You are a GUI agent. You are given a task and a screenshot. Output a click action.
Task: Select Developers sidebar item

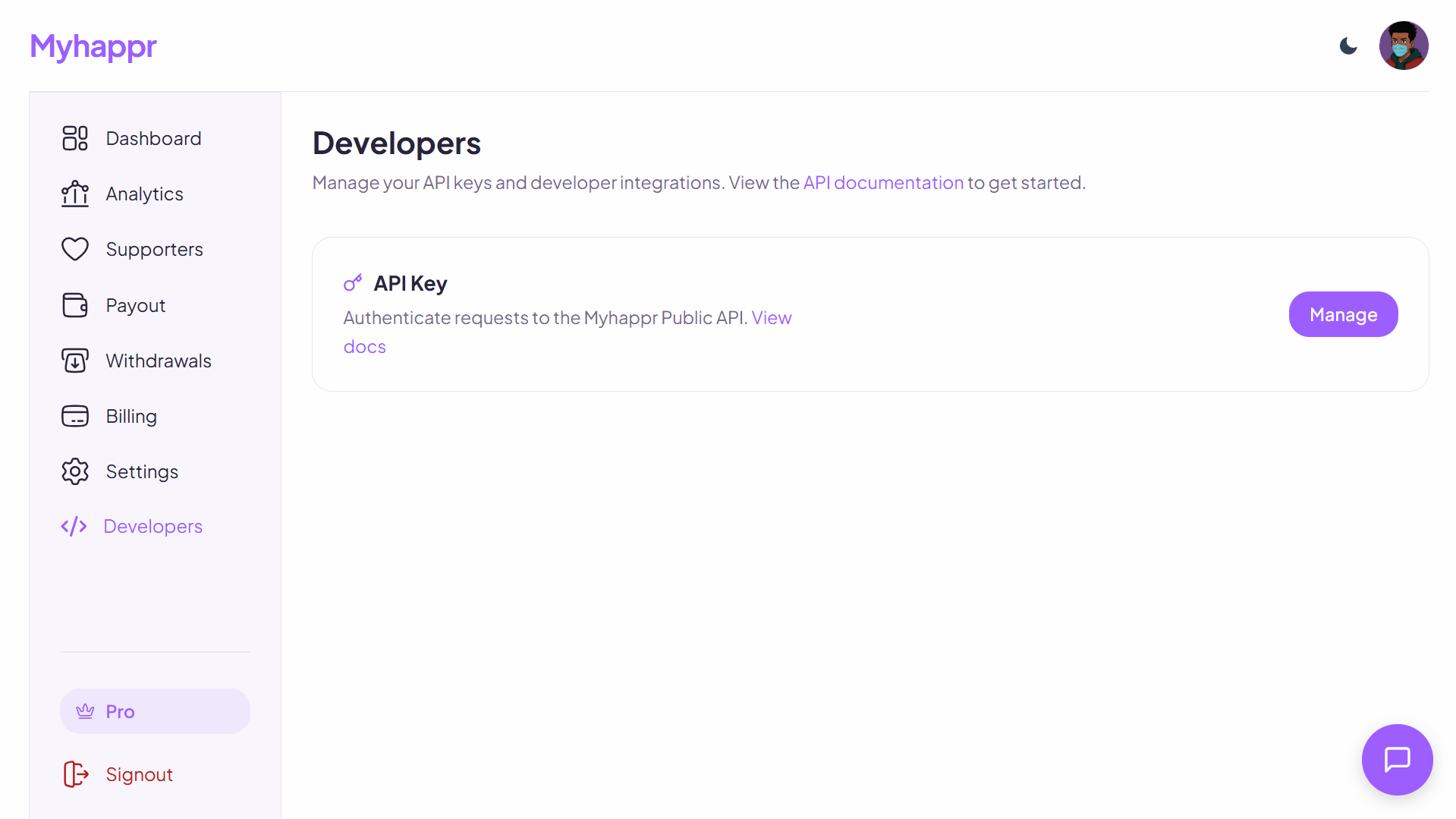[x=155, y=526]
